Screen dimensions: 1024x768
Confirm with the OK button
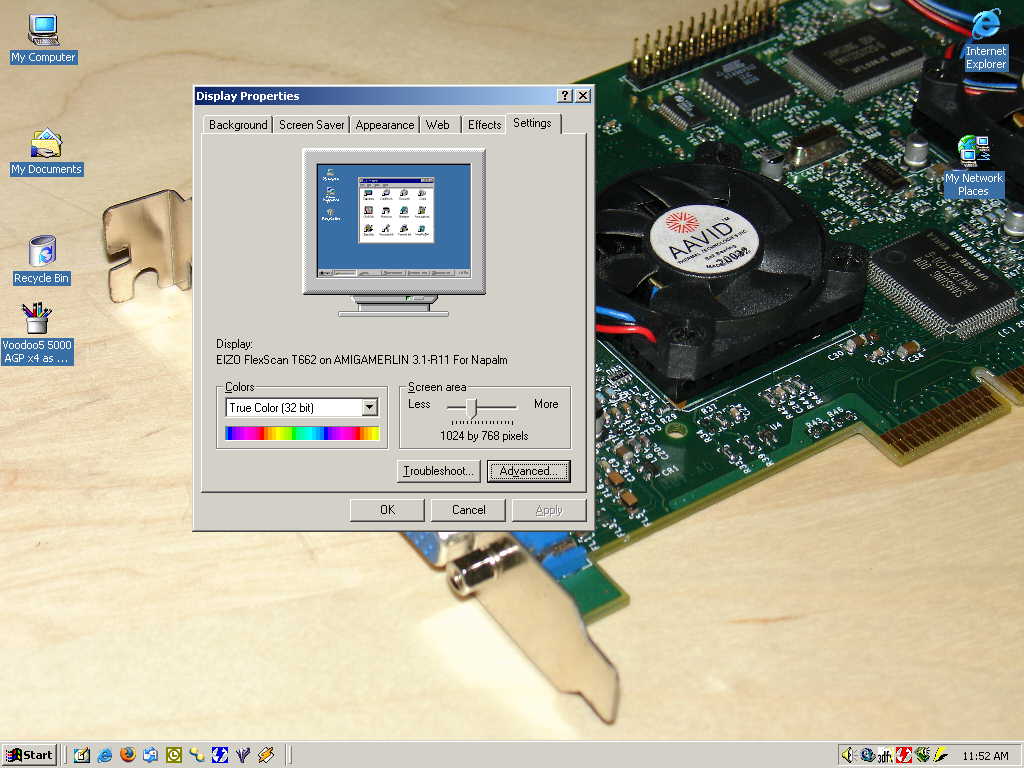[387, 510]
